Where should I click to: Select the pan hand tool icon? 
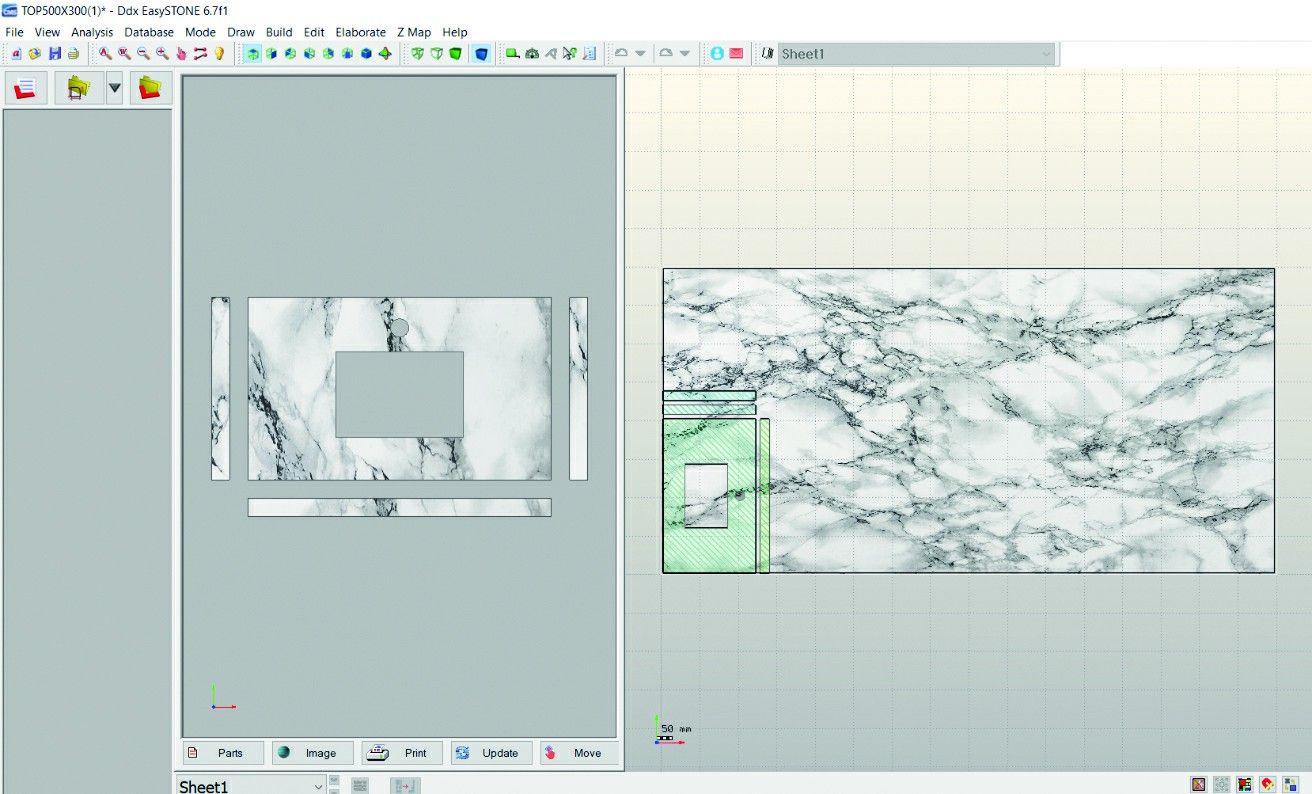tap(181, 54)
